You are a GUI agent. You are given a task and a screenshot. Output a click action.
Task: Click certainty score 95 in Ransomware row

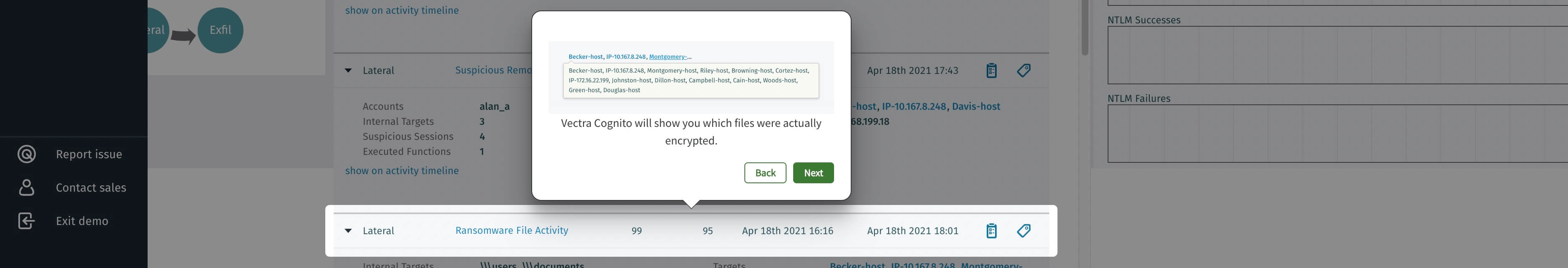707,231
